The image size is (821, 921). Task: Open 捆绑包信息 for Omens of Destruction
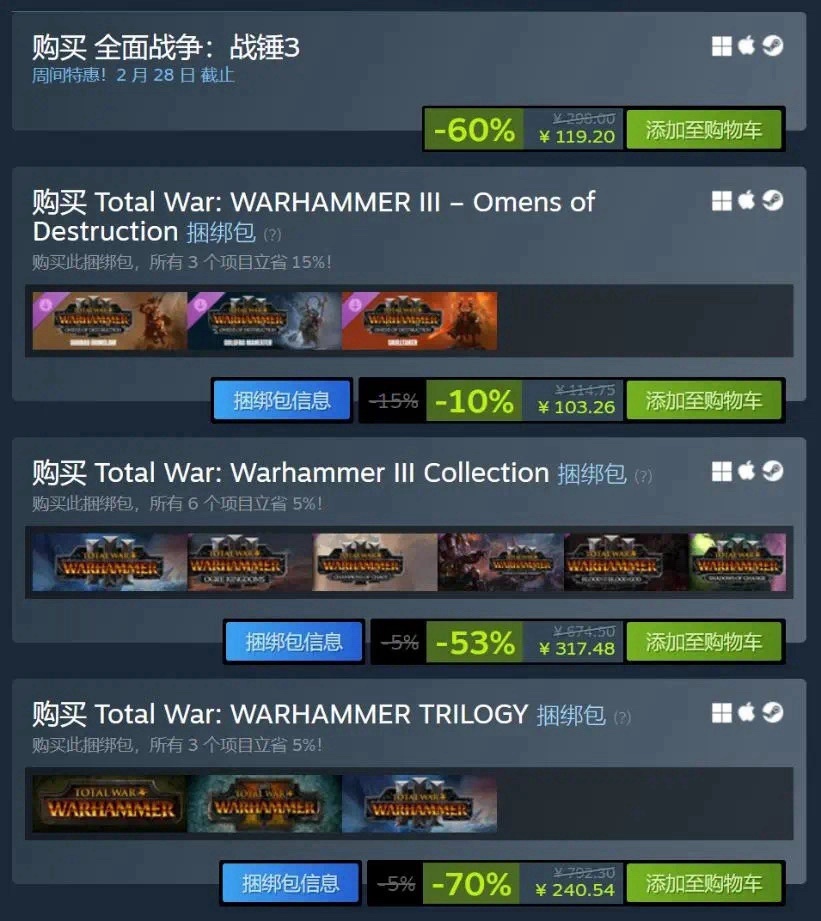[282, 401]
